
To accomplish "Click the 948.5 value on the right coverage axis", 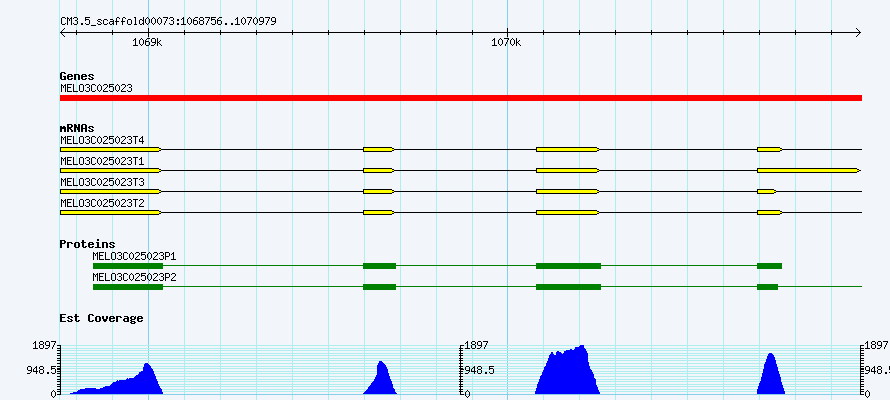I will click(878, 370).
